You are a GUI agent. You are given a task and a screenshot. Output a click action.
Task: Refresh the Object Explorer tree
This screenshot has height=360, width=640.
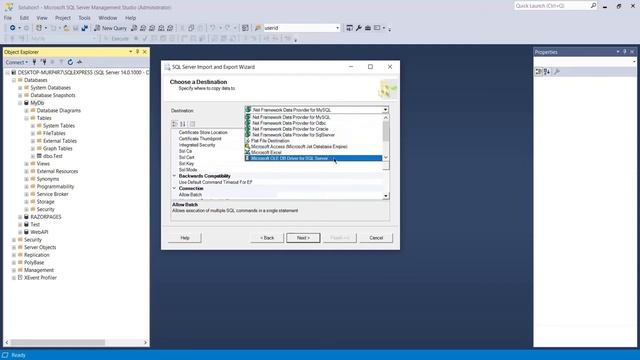[70, 62]
